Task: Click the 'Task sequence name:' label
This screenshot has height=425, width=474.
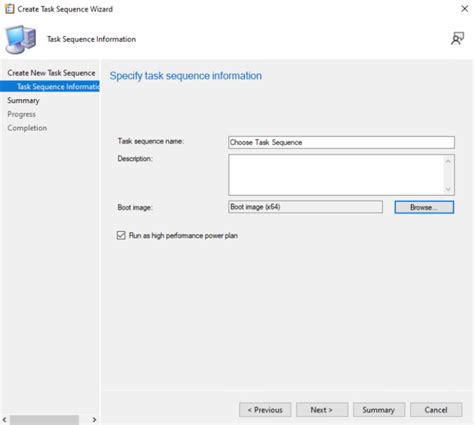Action: click(x=151, y=141)
